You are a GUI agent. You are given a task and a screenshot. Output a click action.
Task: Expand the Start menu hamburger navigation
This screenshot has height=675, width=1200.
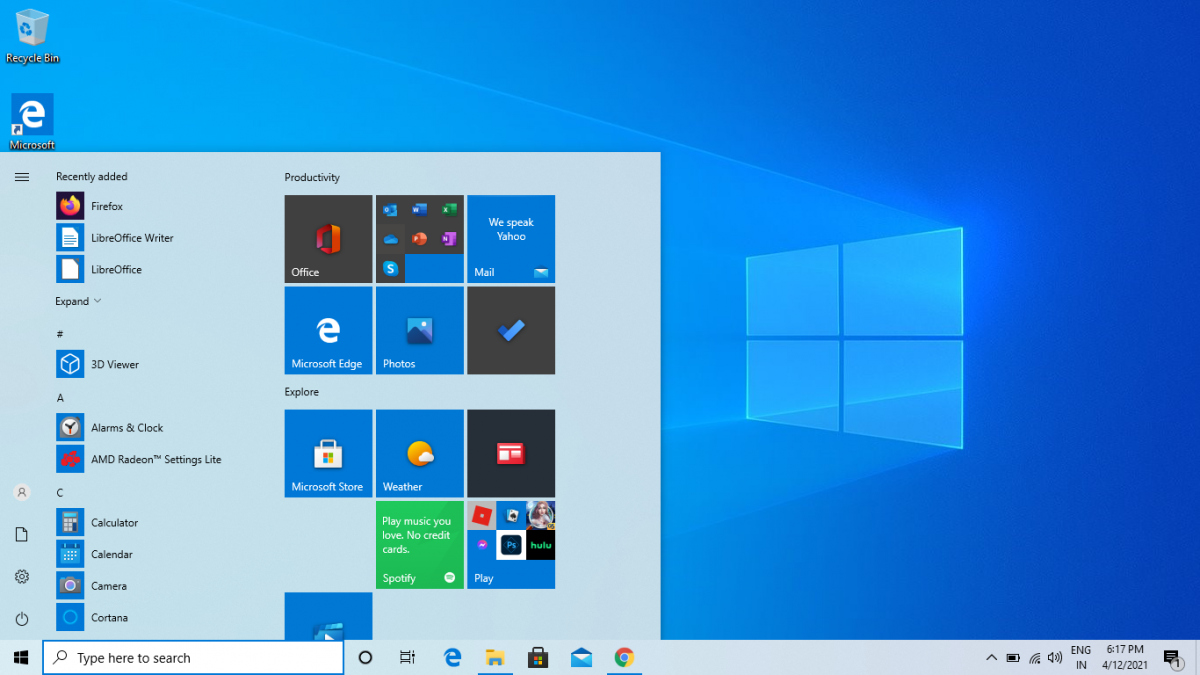coord(22,177)
